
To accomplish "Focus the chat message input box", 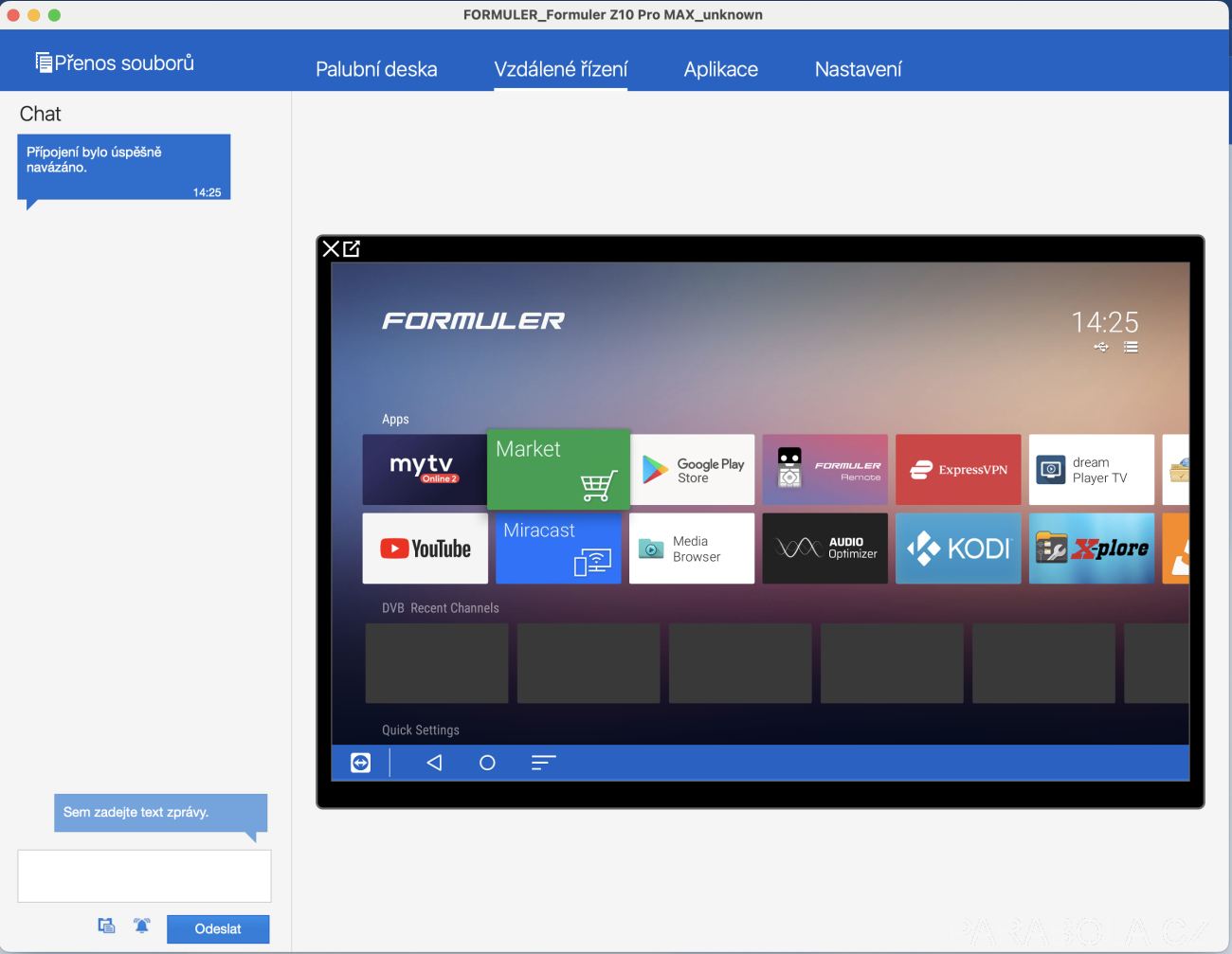I will pos(144,876).
